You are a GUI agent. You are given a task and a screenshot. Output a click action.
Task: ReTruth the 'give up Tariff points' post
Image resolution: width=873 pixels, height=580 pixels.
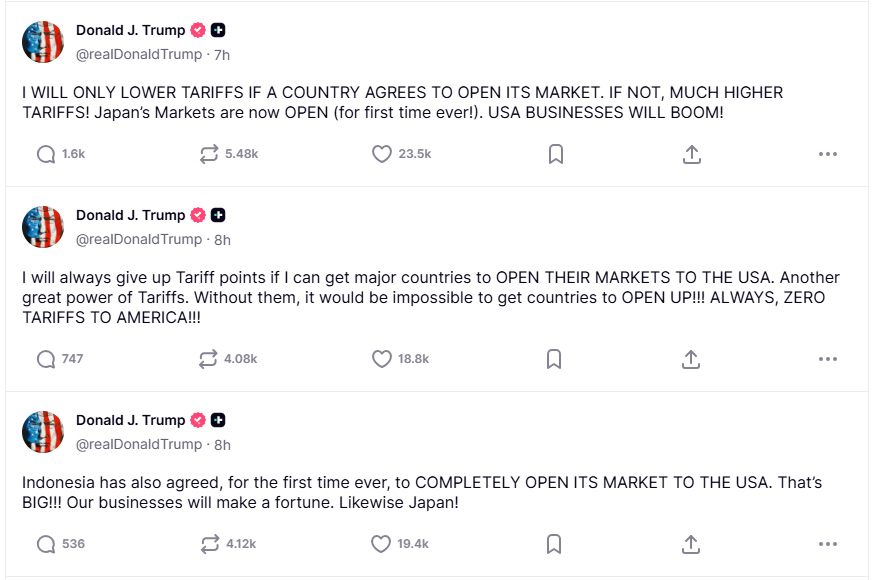click(x=209, y=359)
